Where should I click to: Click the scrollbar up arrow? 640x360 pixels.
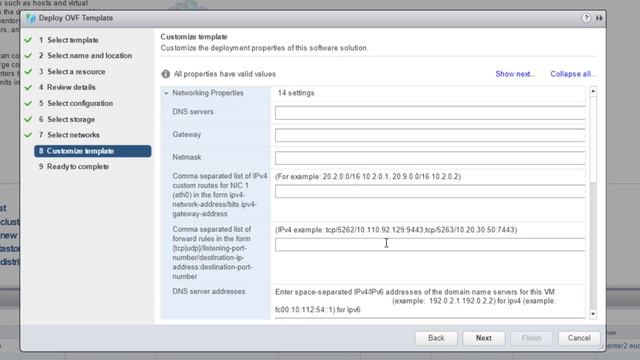[x=593, y=91]
